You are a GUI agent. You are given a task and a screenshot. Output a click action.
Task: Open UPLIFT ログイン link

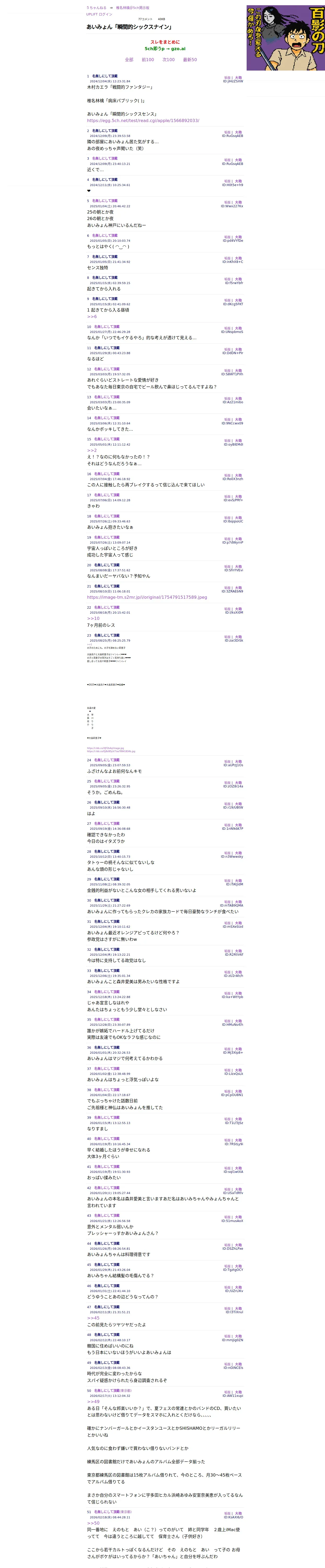(x=99, y=14)
